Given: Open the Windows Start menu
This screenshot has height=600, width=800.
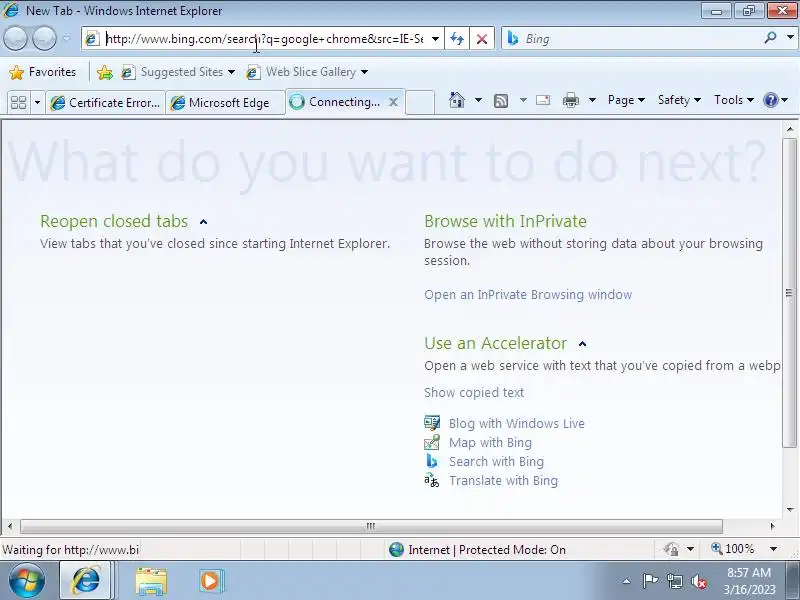Looking at the screenshot, I should [x=27, y=581].
